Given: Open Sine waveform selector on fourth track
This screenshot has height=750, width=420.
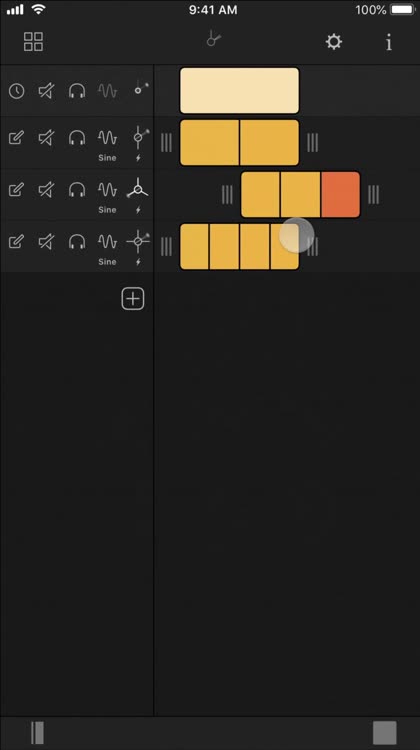Looking at the screenshot, I should pyautogui.click(x=107, y=247).
